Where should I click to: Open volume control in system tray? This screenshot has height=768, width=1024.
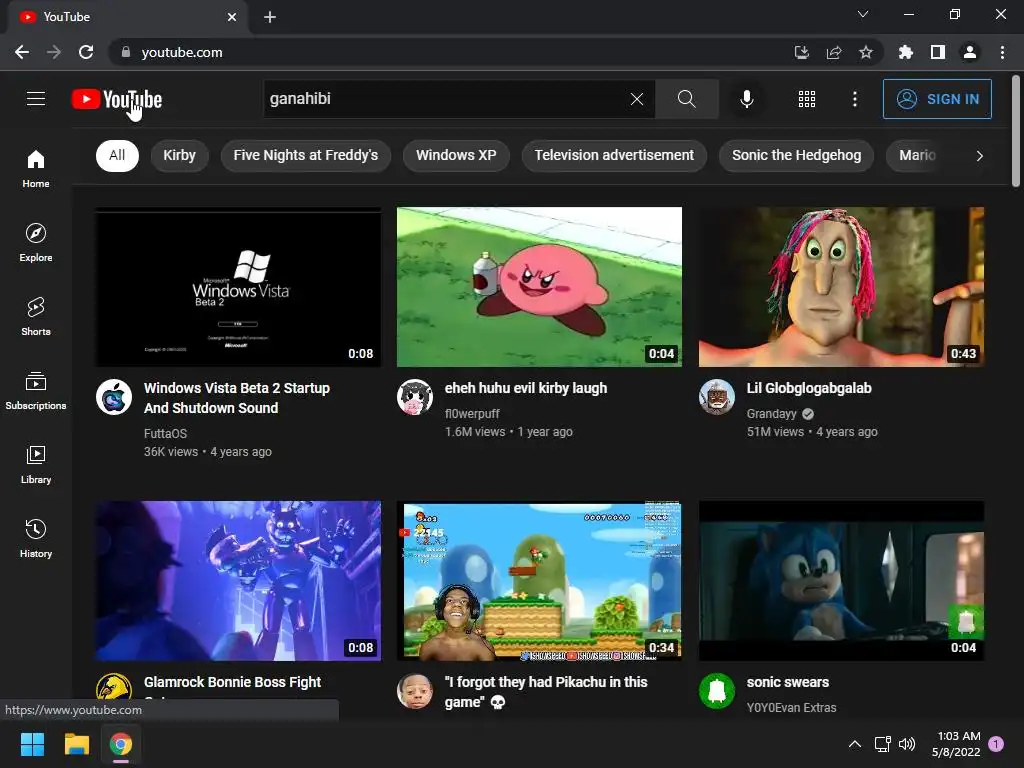pos(907,744)
